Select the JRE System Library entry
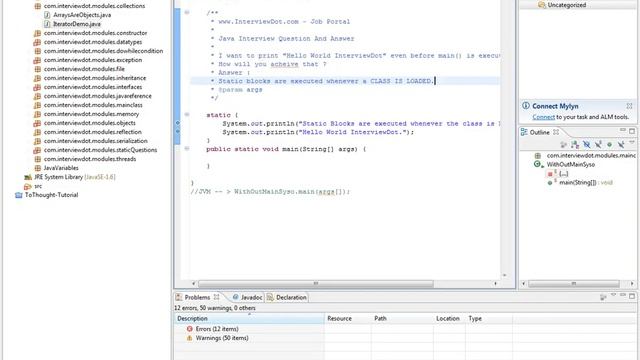This screenshot has height=360, width=640. (x=75, y=177)
